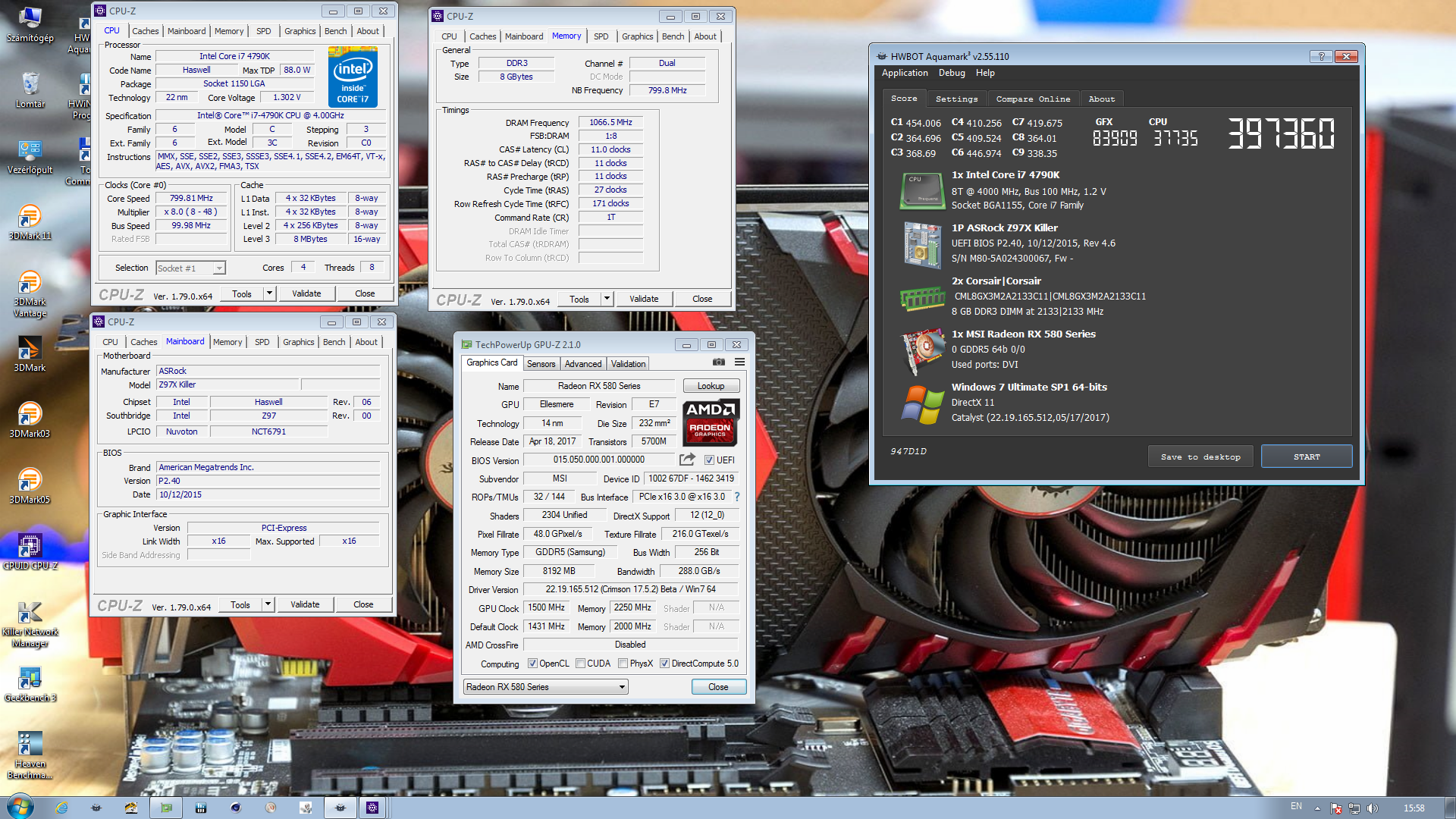This screenshot has height=819, width=1456.
Task: Open the Radeon RX 580 Series GPU selector dropdown
Action: click(x=545, y=687)
